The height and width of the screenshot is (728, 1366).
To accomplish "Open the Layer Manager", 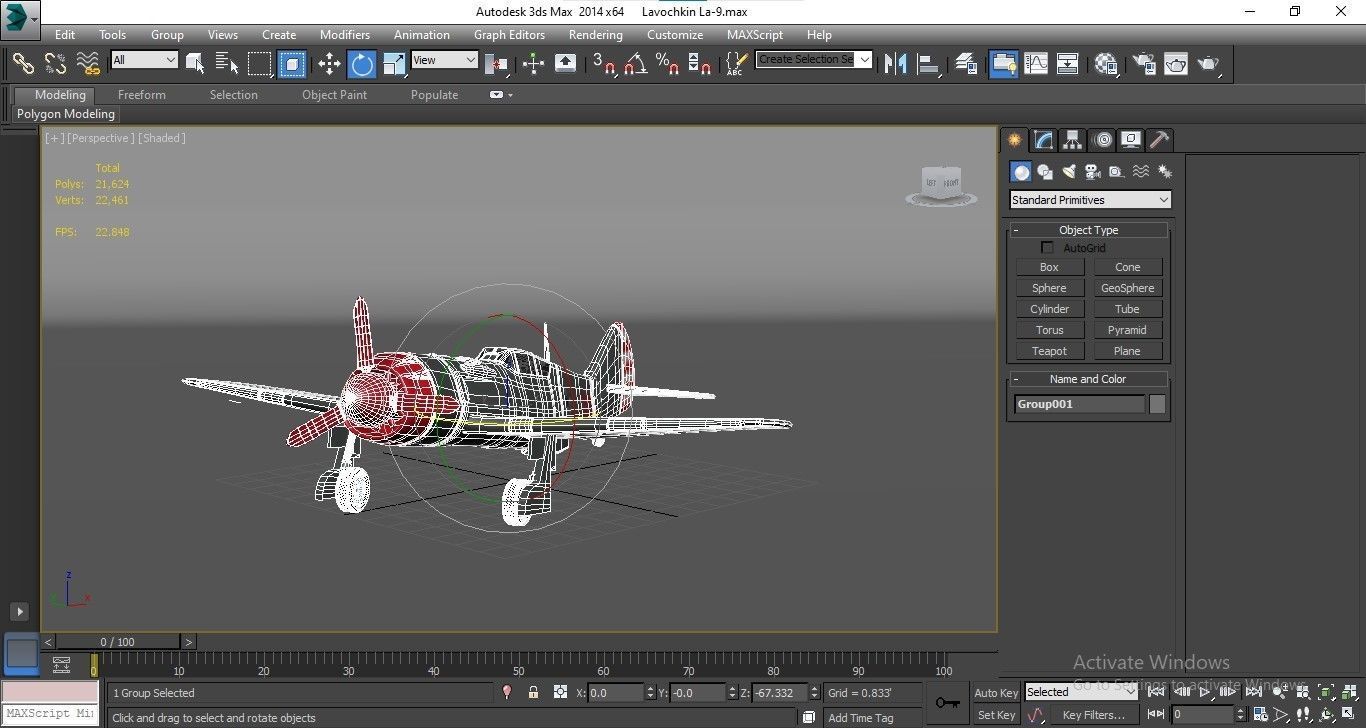I will point(966,64).
